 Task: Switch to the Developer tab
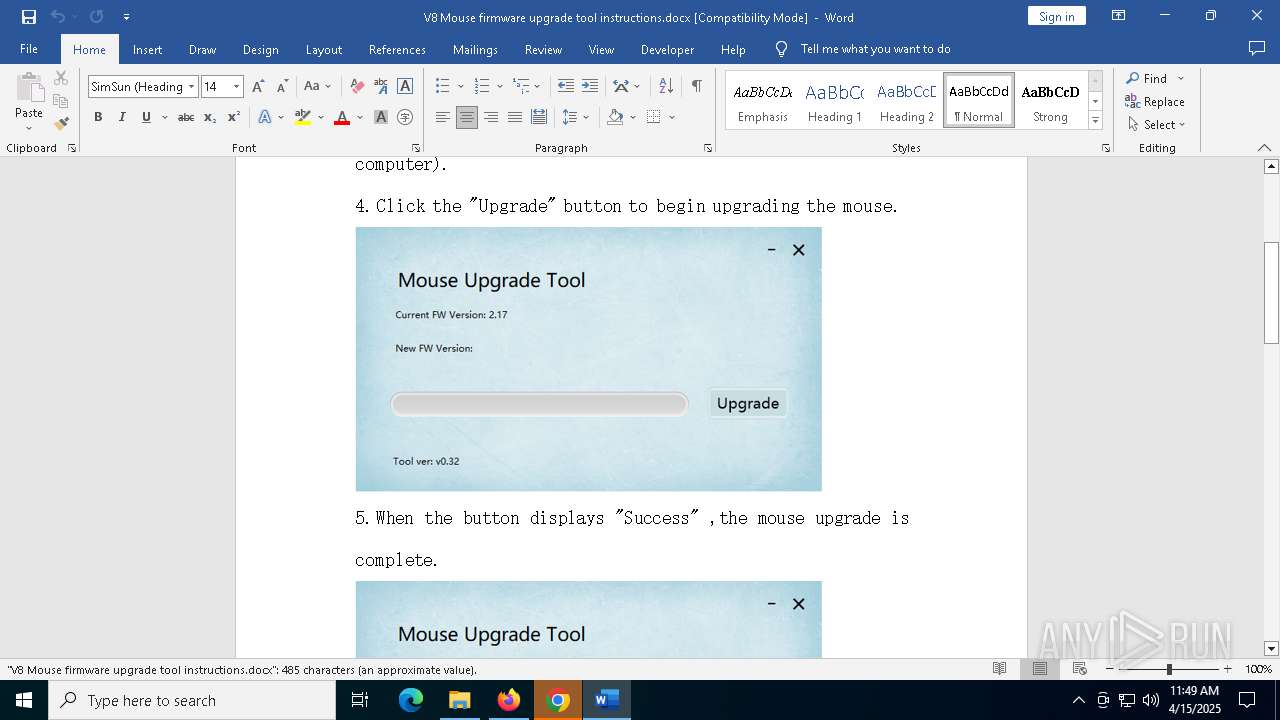pos(667,49)
